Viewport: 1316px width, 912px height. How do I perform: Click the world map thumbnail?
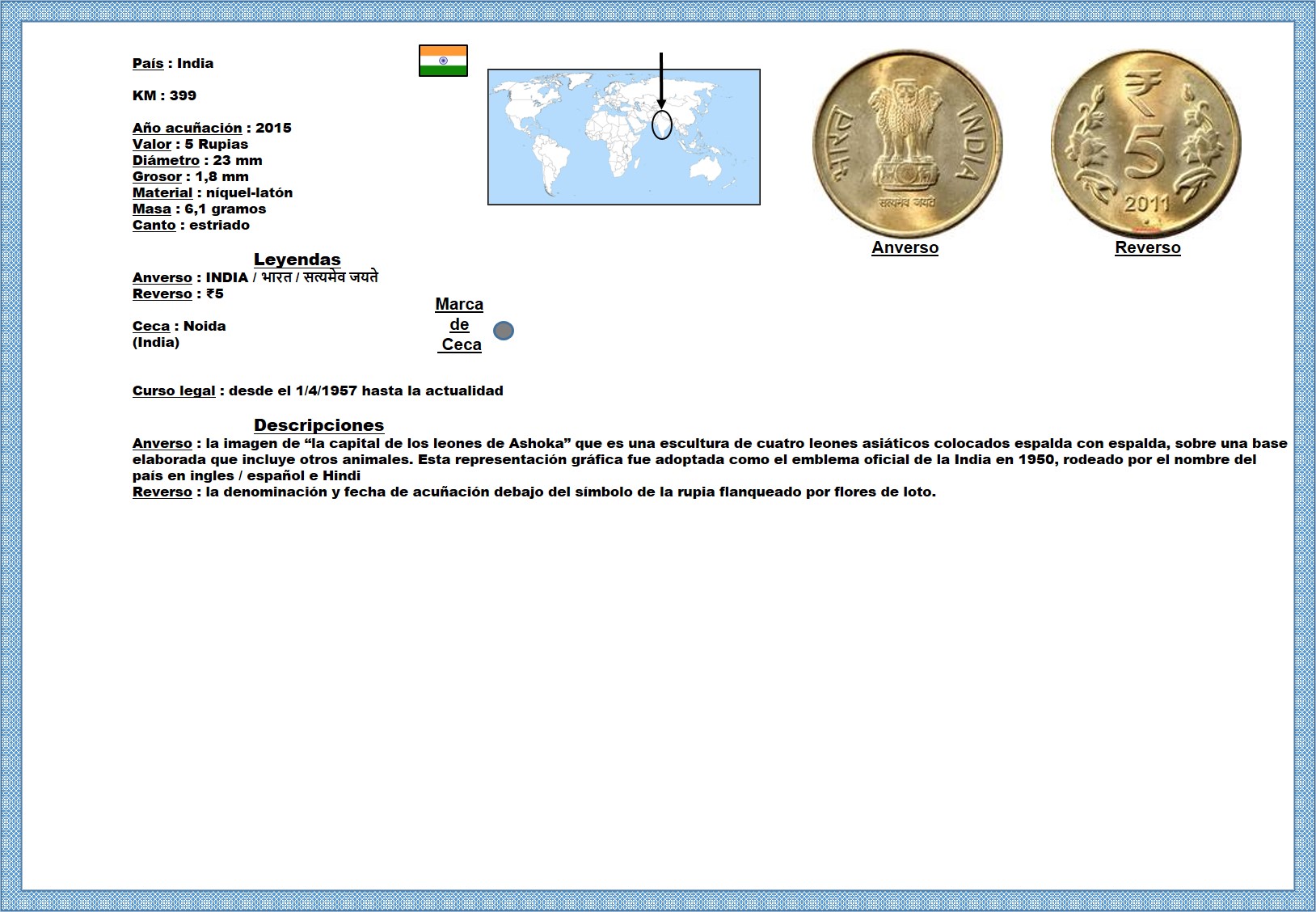[624, 137]
